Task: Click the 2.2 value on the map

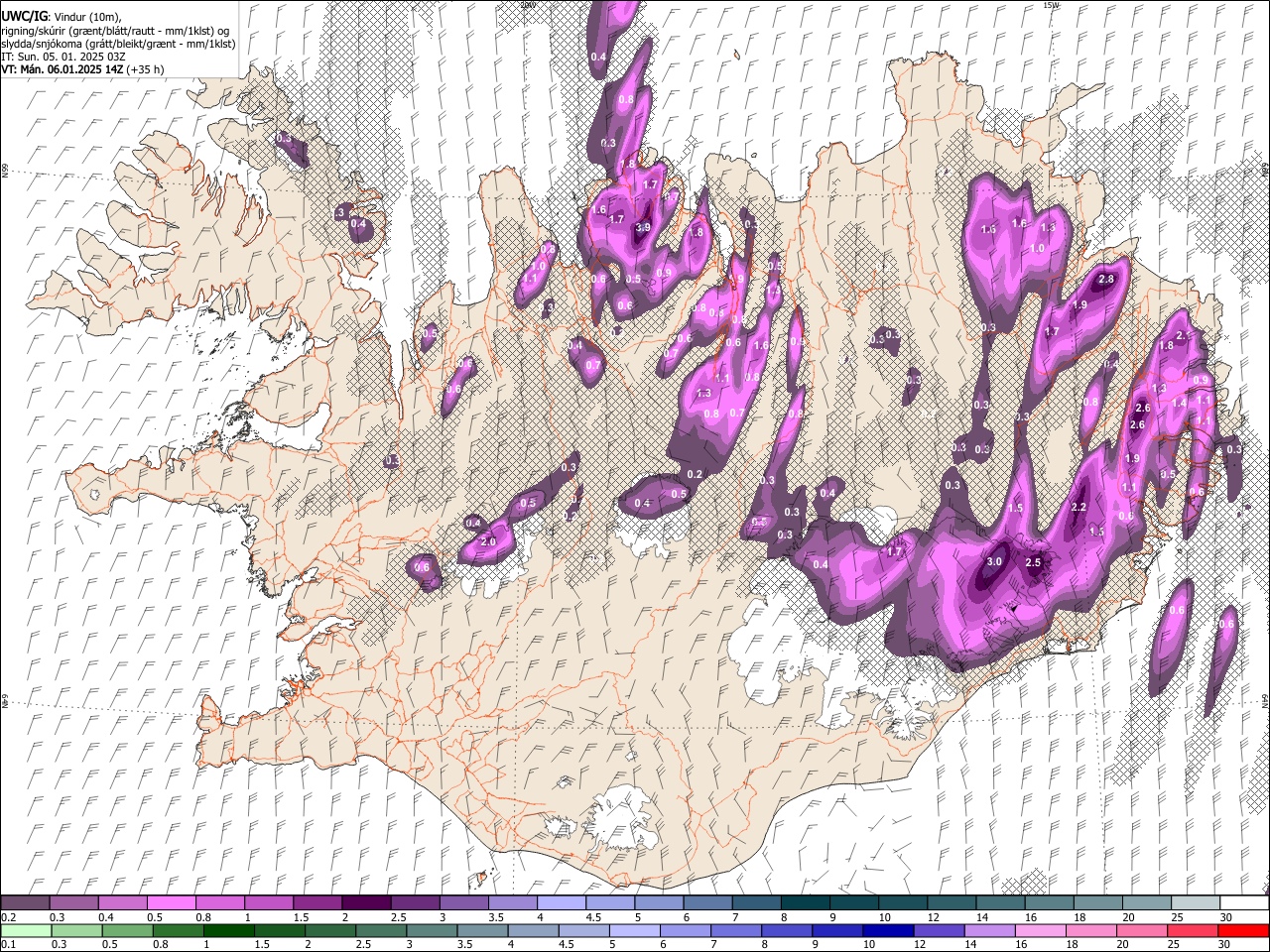Action: (1079, 507)
